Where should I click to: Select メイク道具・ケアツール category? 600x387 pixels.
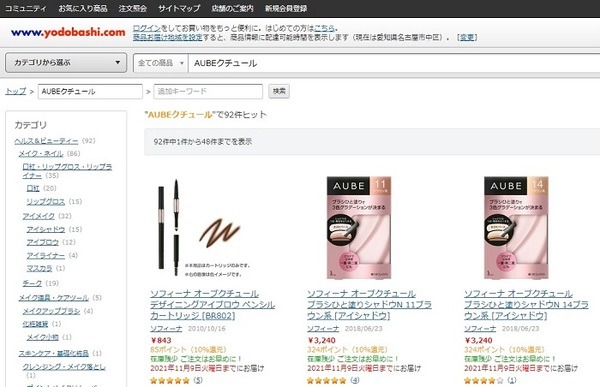click(54, 297)
